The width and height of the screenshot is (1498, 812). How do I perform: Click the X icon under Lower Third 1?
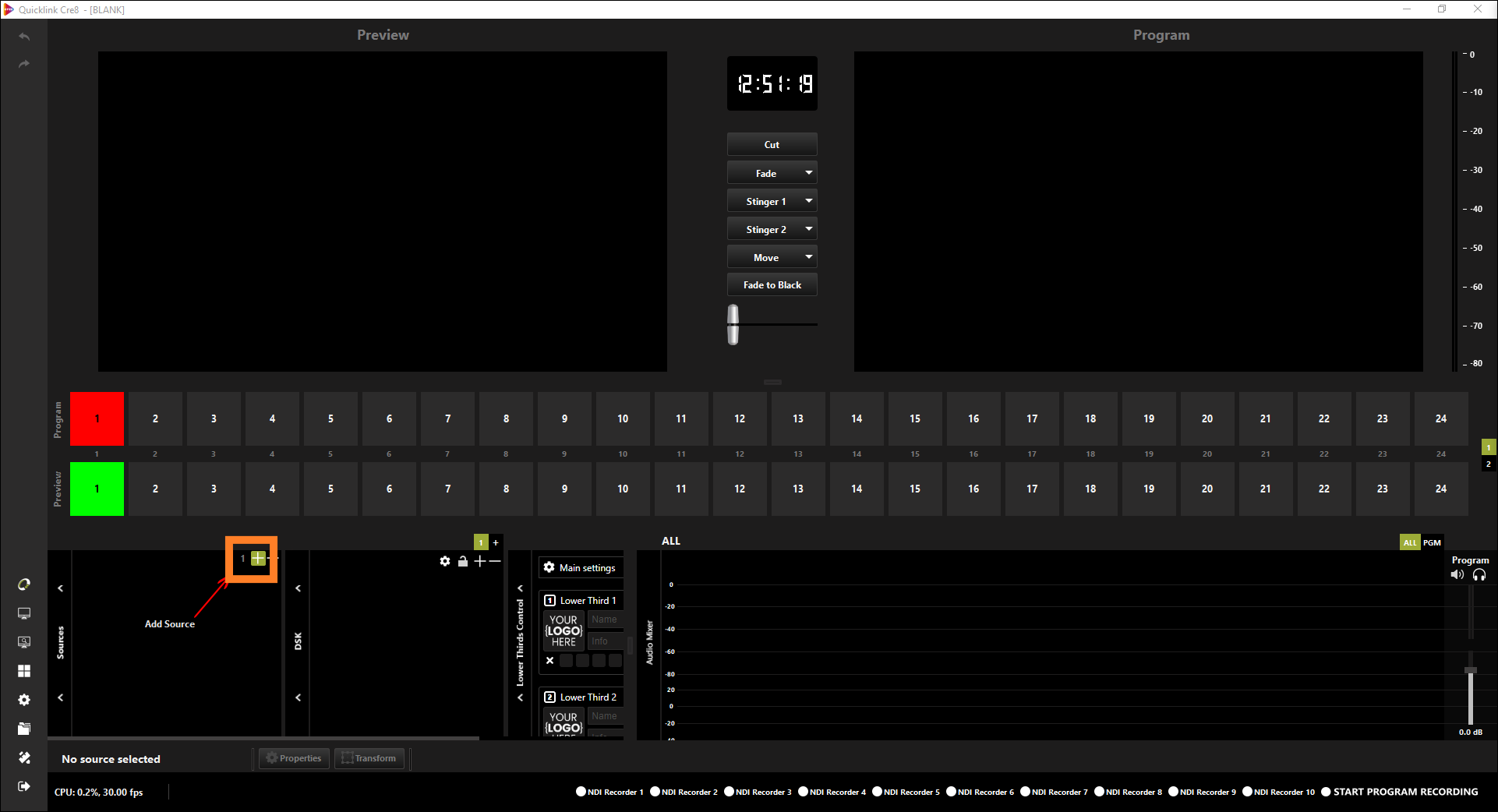point(550,660)
